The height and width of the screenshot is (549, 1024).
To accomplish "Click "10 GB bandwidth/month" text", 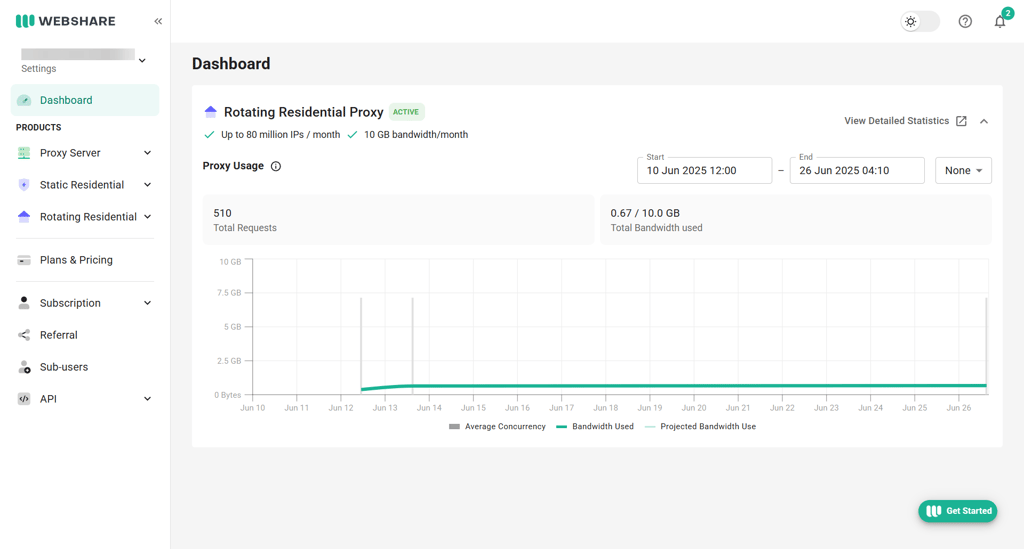I will point(416,134).
